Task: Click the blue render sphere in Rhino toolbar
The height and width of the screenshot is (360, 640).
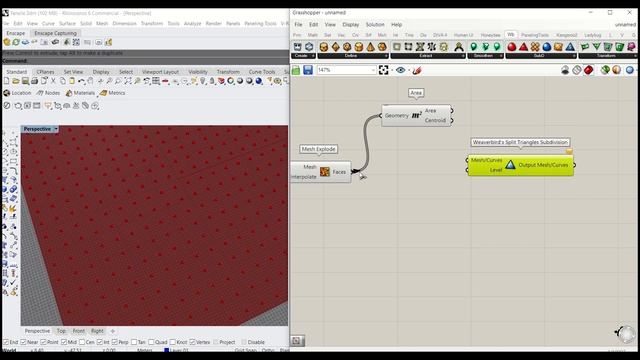Action: point(259,81)
